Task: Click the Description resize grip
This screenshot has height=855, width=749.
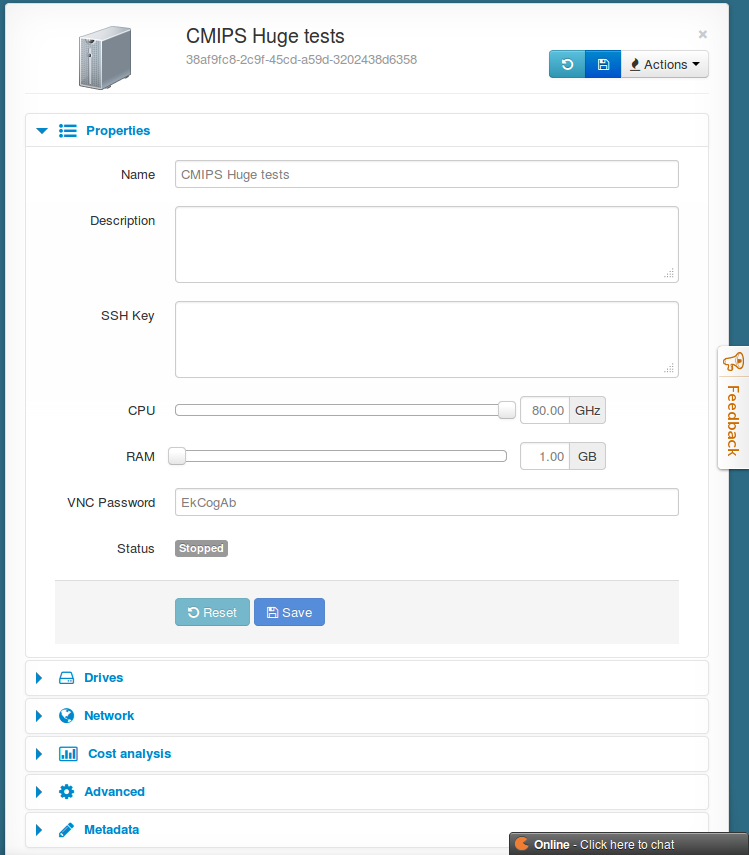Action: point(669,273)
